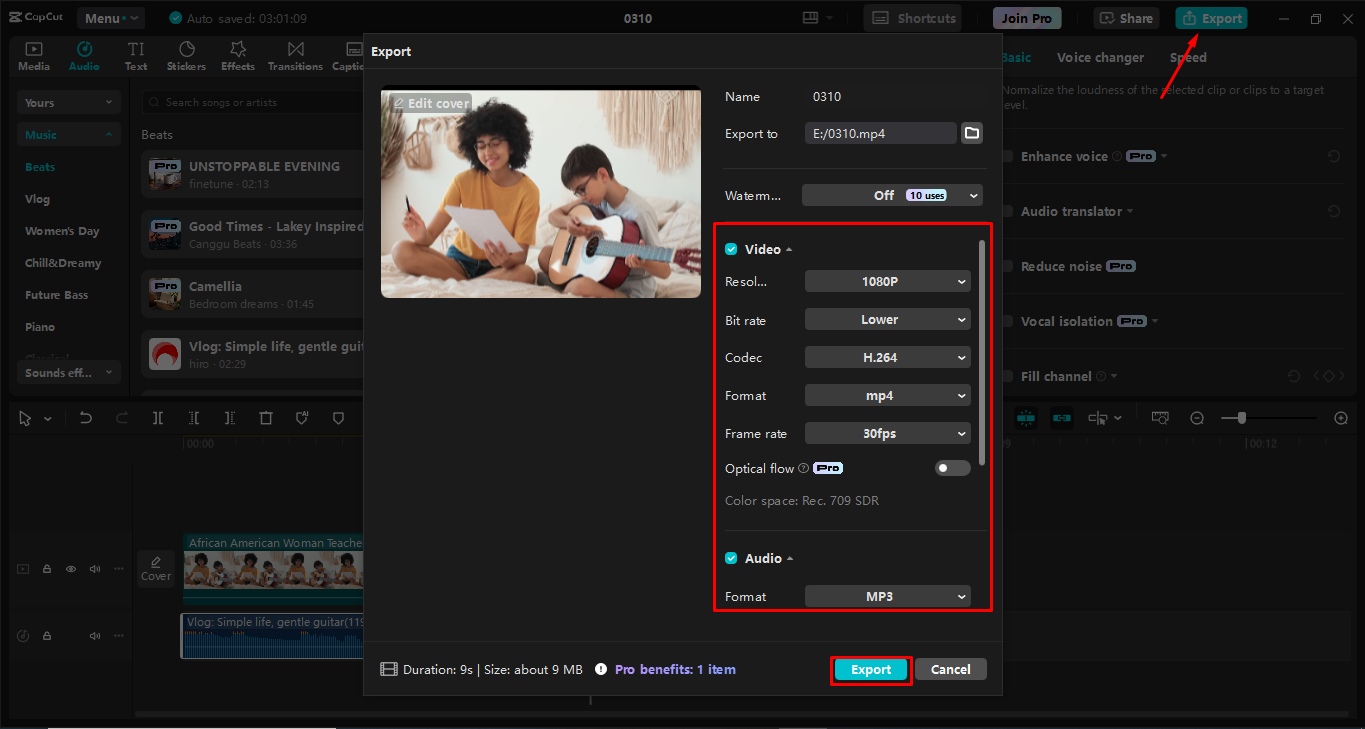
Task: Click the Redo arrow in timeline toolbar
Action: pyautogui.click(x=122, y=418)
